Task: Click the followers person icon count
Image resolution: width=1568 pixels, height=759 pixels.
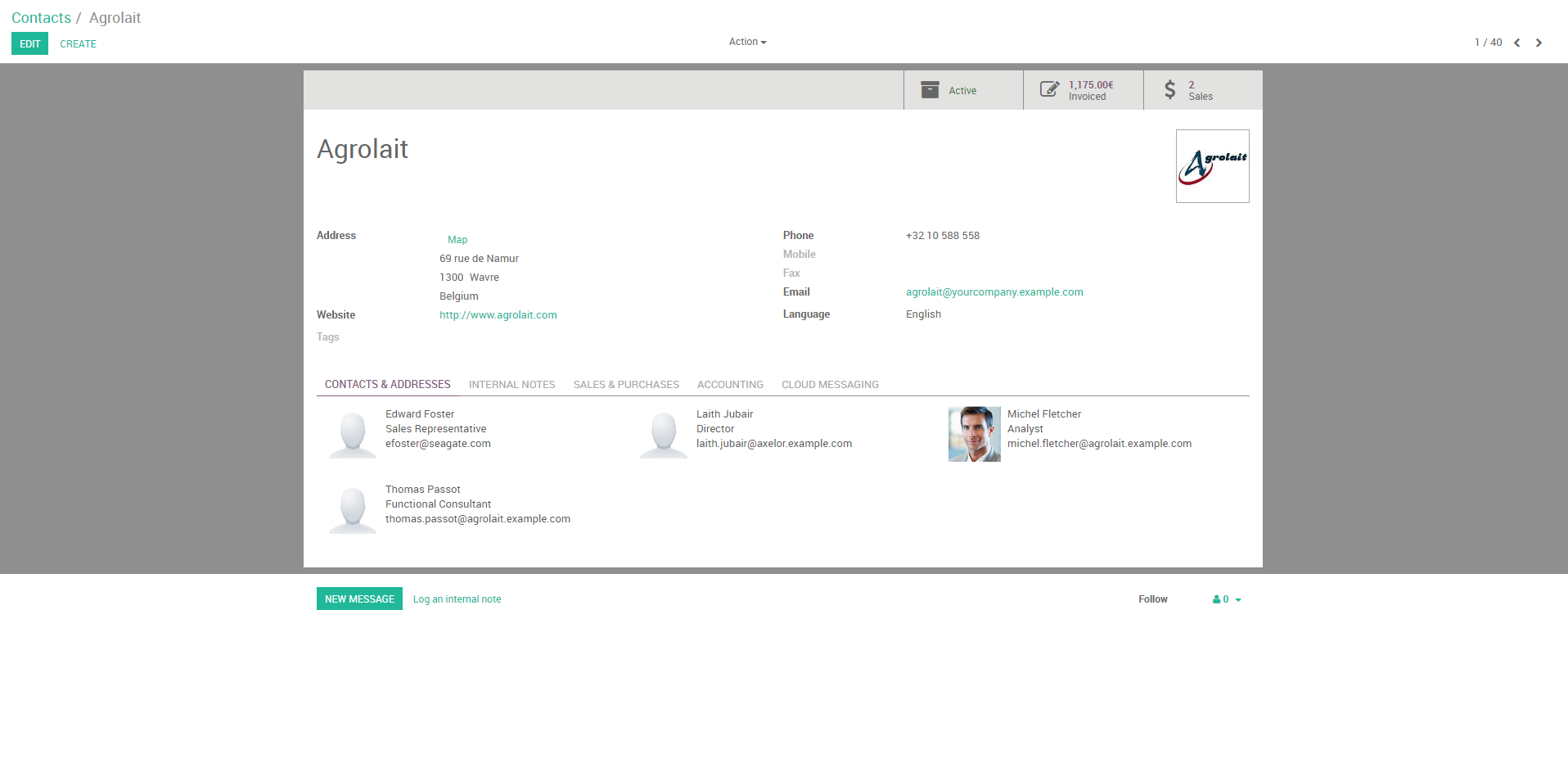Action: click(1220, 599)
